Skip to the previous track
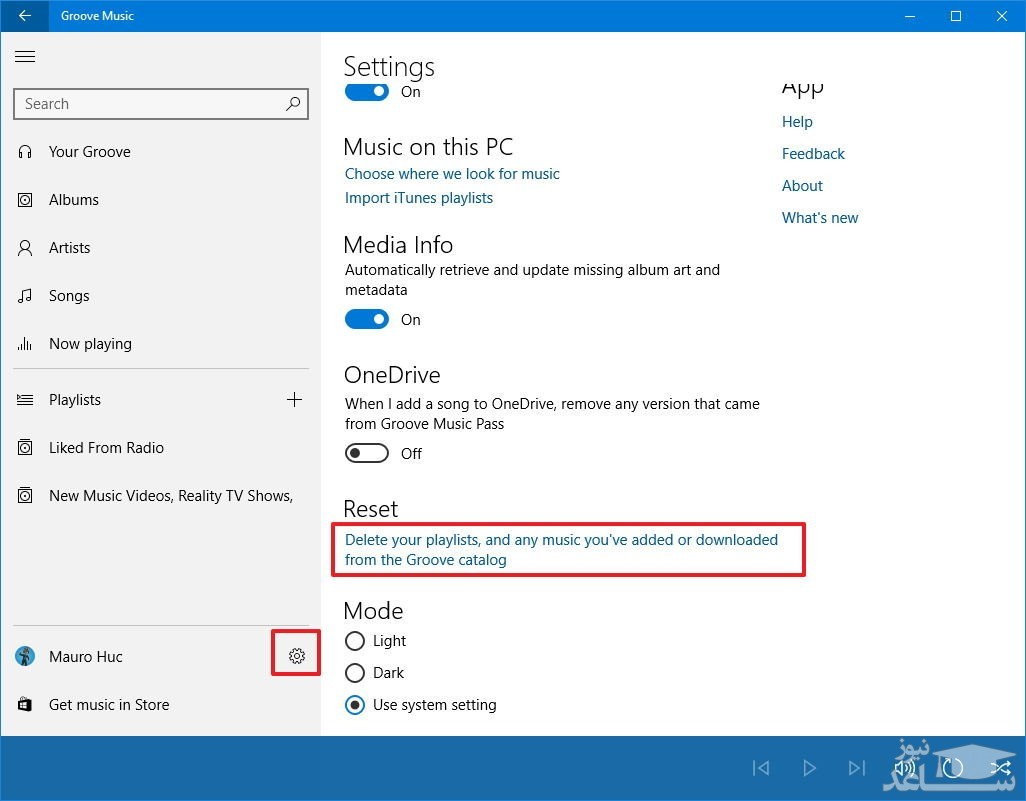Viewport: 1026px width, 801px height. 761,768
